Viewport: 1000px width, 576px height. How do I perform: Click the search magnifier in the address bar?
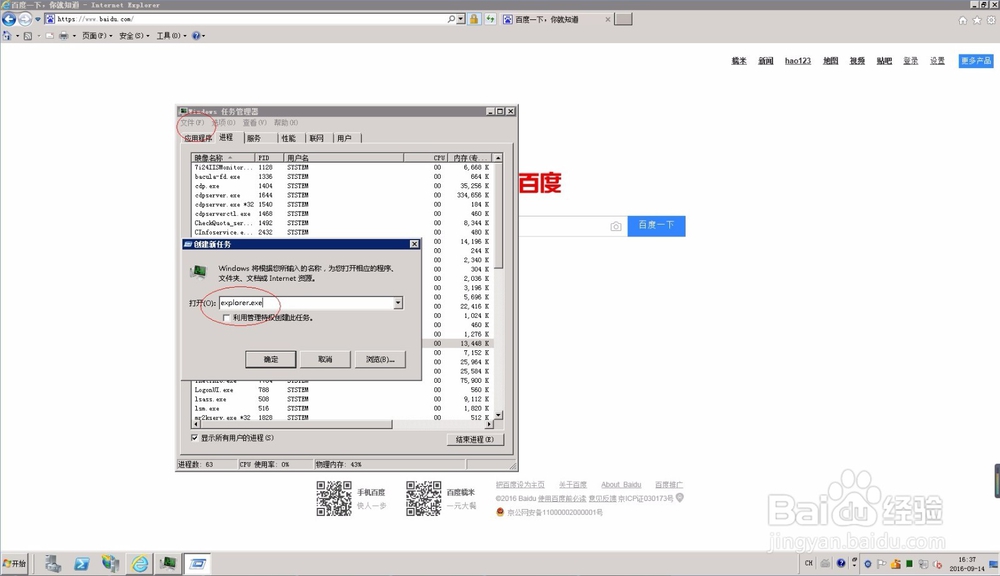click(x=452, y=19)
